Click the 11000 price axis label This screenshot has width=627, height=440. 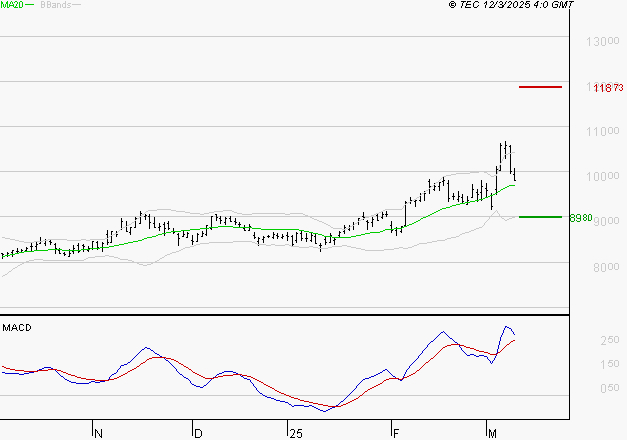[603, 131]
